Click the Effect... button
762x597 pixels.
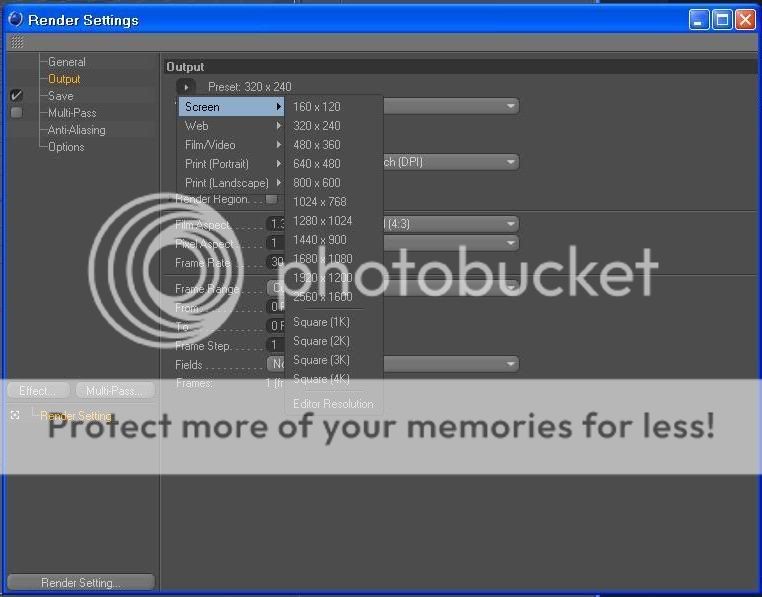coord(38,390)
